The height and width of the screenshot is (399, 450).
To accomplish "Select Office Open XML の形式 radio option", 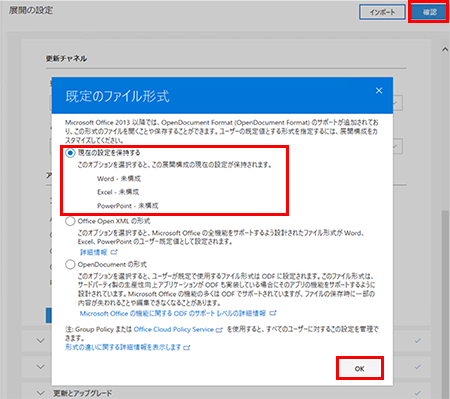I will coord(70,221).
